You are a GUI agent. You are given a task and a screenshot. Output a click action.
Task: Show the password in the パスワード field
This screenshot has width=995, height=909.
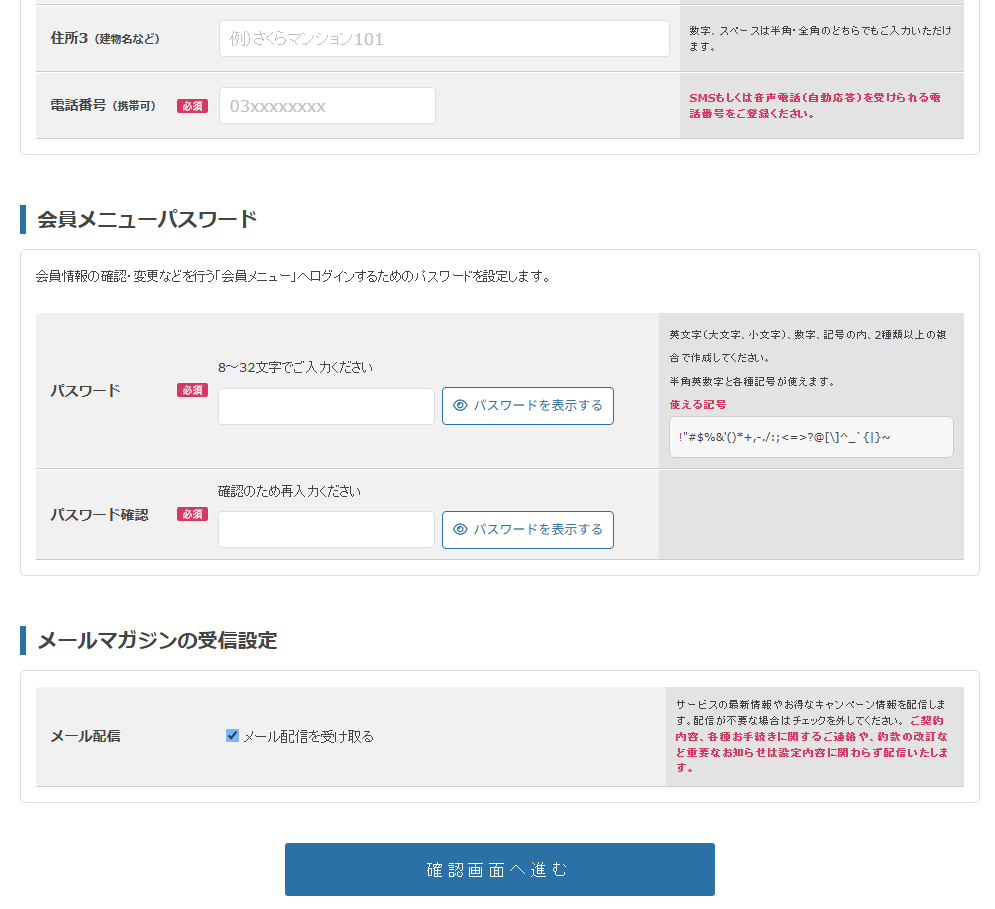(528, 406)
